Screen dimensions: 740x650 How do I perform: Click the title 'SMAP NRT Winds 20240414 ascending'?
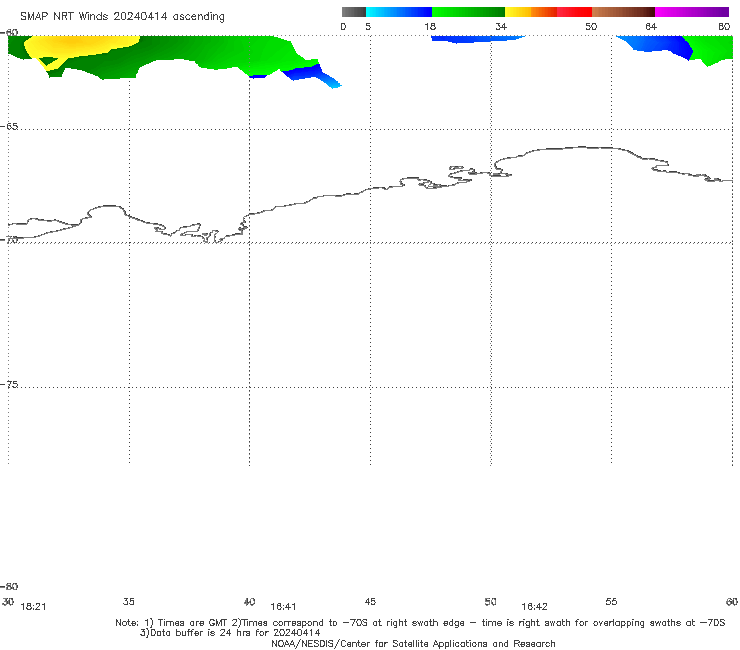point(122,16)
